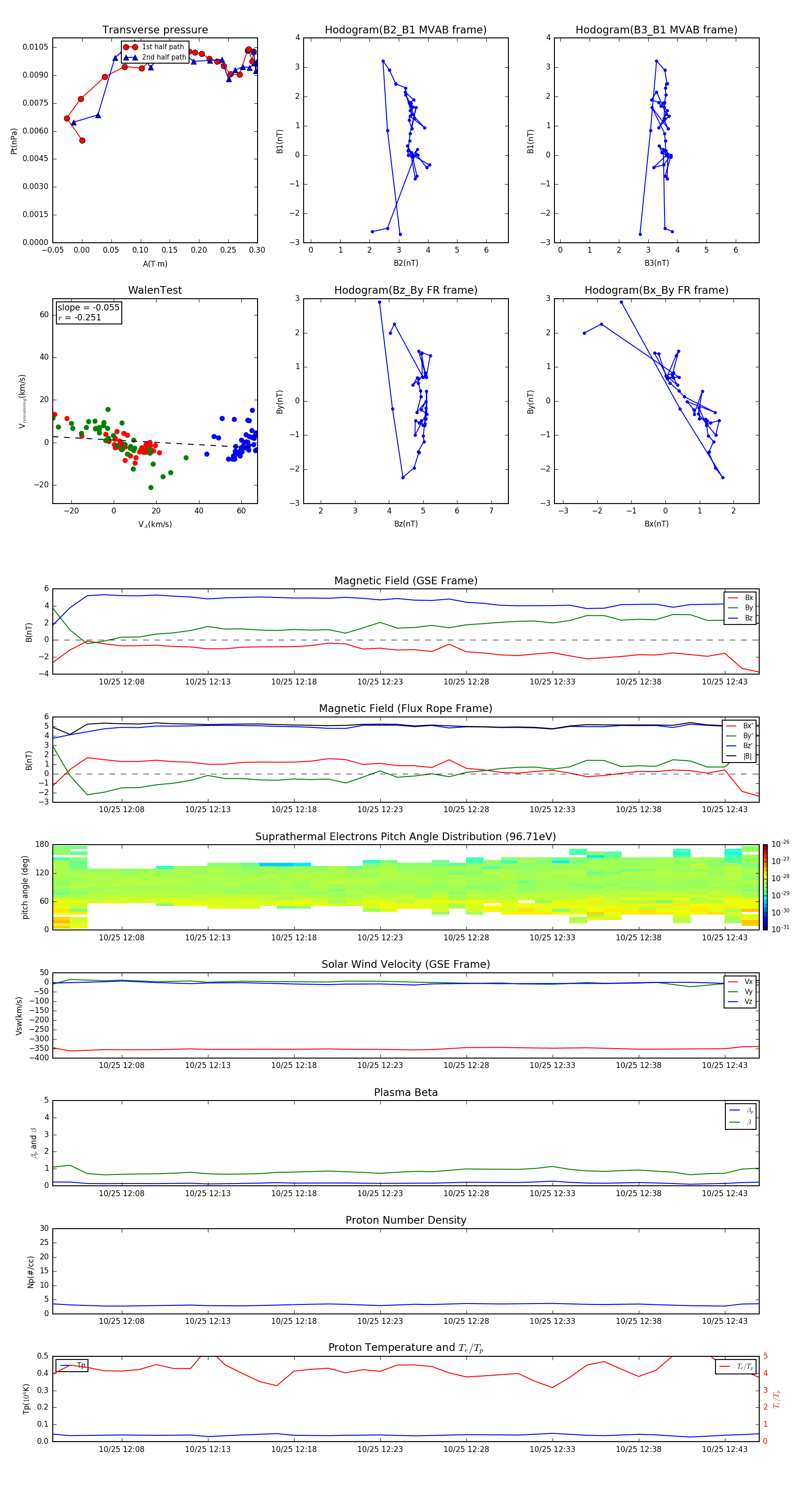Viewport: 812px width, 1489px height.
Task: Select the red Bx legend line in GSE magnetic field plot
Action: tap(732, 598)
